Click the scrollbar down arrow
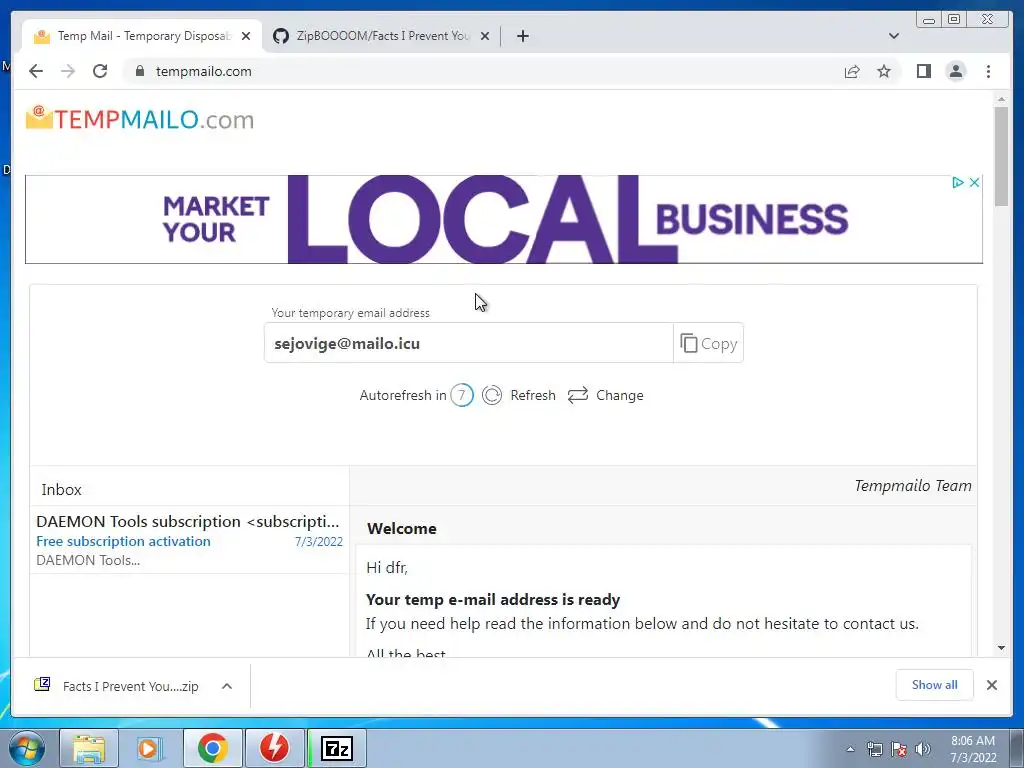The height and width of the screenshot is (768, 1024). (x=1001, y=648)
